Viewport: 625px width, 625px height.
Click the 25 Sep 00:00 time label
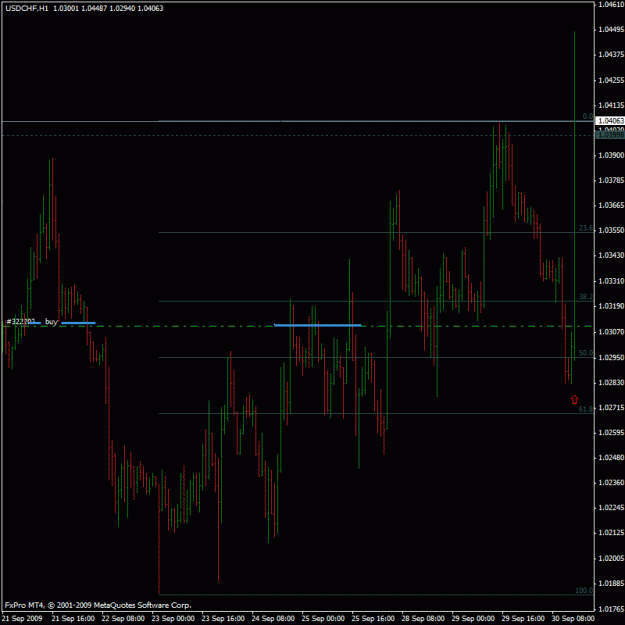323,618
